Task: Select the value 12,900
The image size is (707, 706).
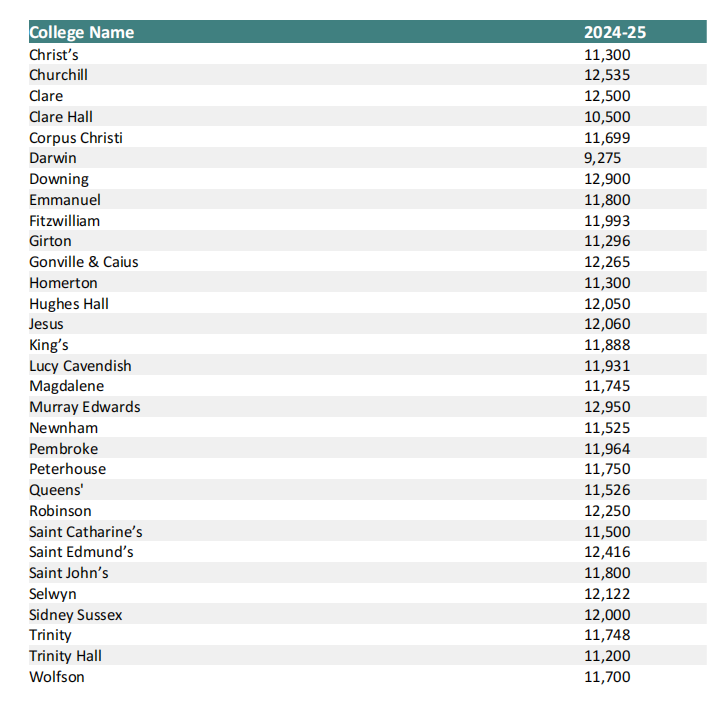Action: pyautogui.click(x=607, y=179)
